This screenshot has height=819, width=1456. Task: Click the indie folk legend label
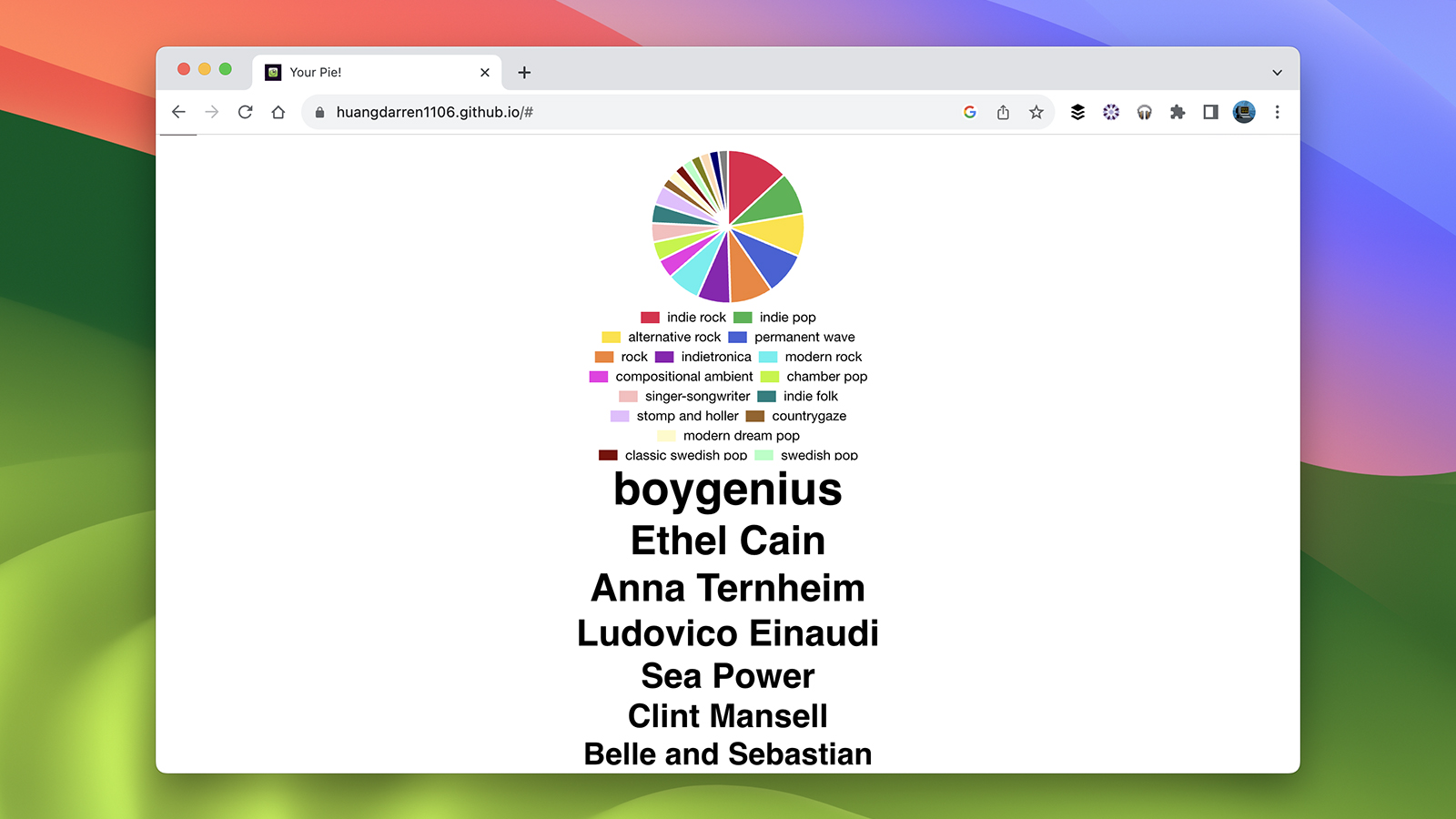[811, 397]
